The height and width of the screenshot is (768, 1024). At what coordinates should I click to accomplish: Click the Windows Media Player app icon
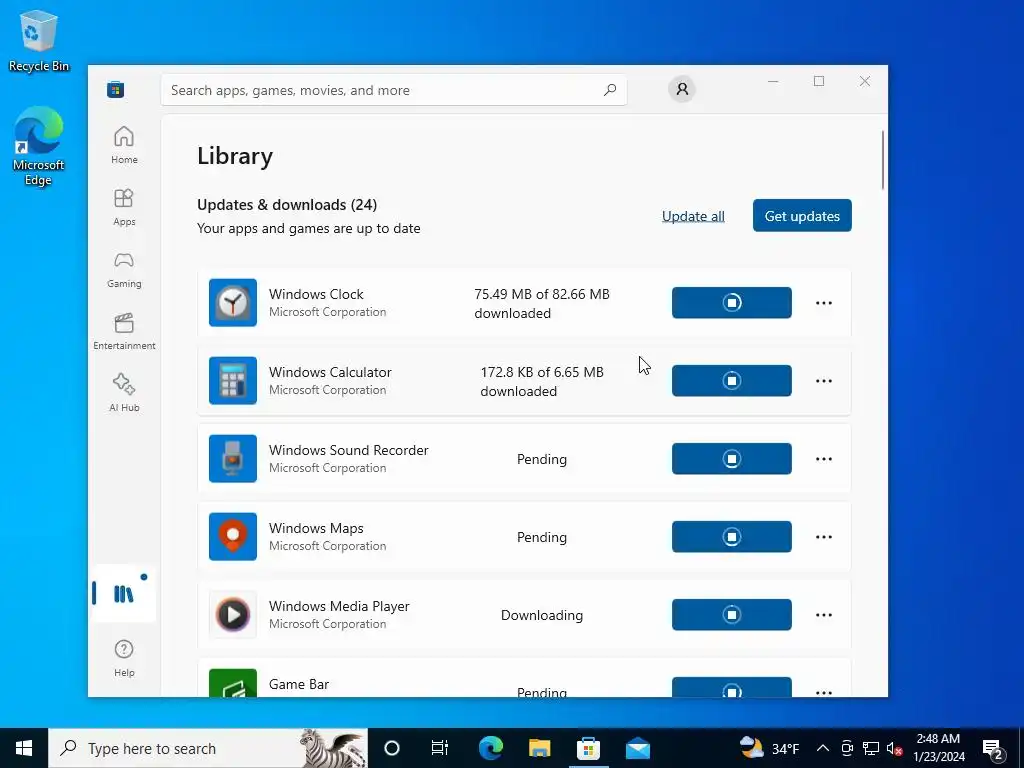pyautogui.click(x=232, y=615)
